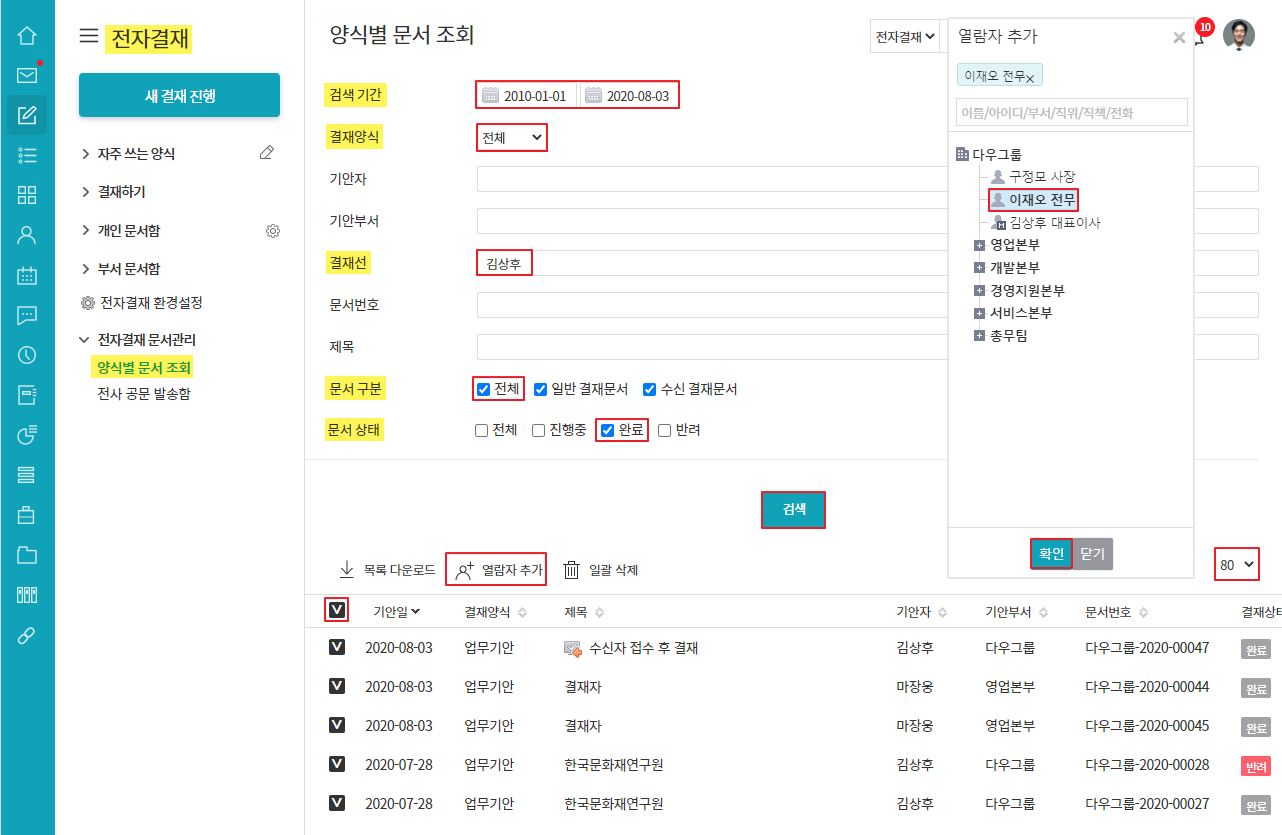Click the 확인 button in 열람자 추가 popup
The width and height of the screenshot is (1282, 835).
pyautogui.click(x=1051, y=553)
